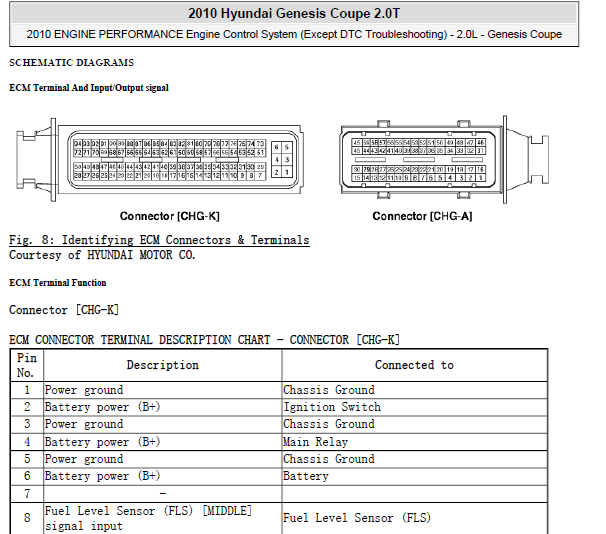Click the Connector [CHG-A] diagram caption
This screenshot has width=606, height=534.
click(422, 216)
